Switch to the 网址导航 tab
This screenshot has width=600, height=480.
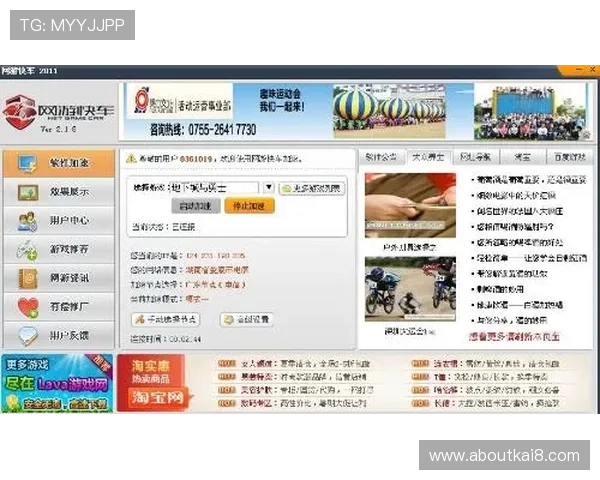[x=476, y=157]
